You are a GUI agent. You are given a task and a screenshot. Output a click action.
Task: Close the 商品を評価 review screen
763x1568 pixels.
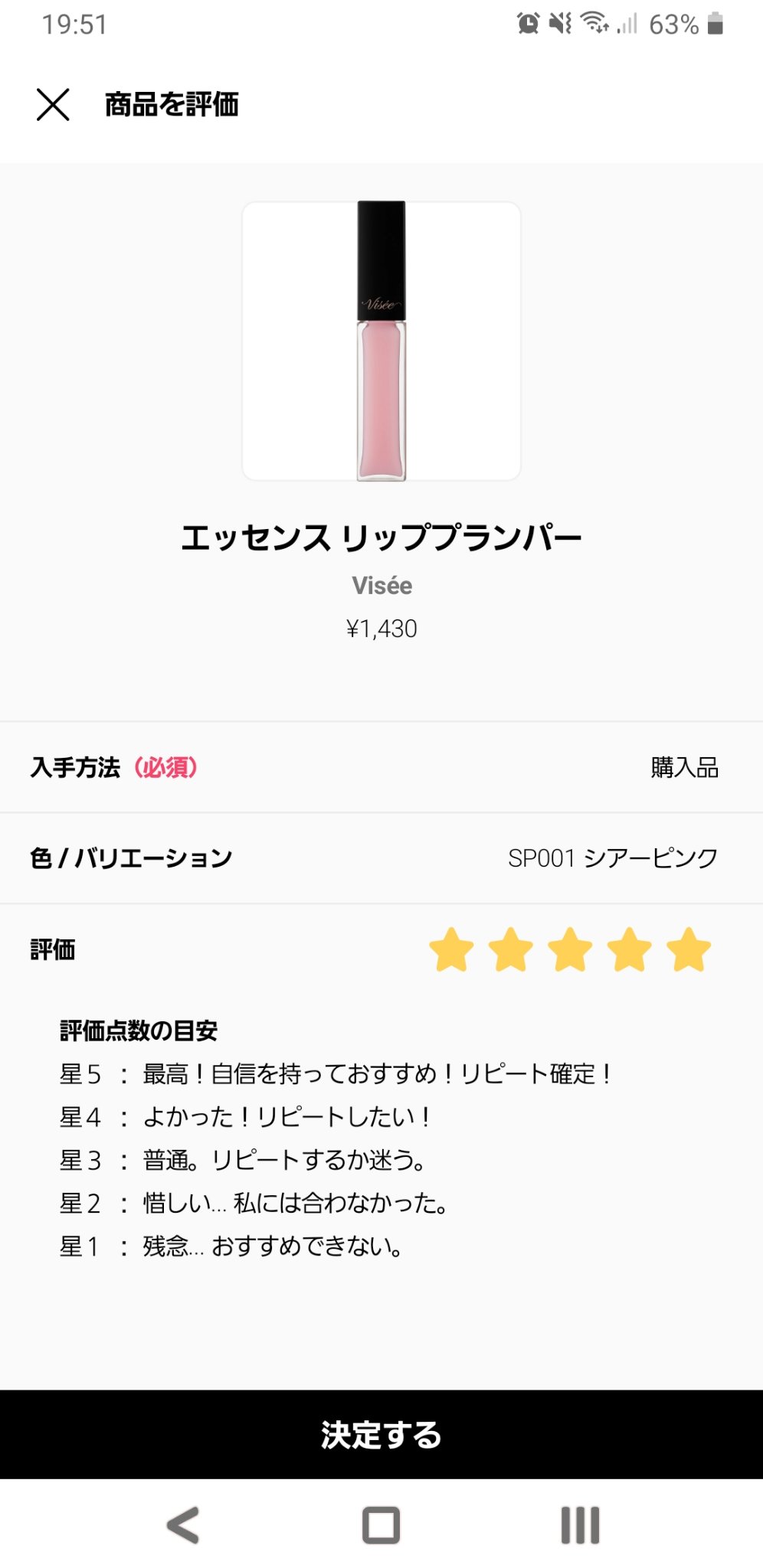pyautogui.click(x=53, y=104)
